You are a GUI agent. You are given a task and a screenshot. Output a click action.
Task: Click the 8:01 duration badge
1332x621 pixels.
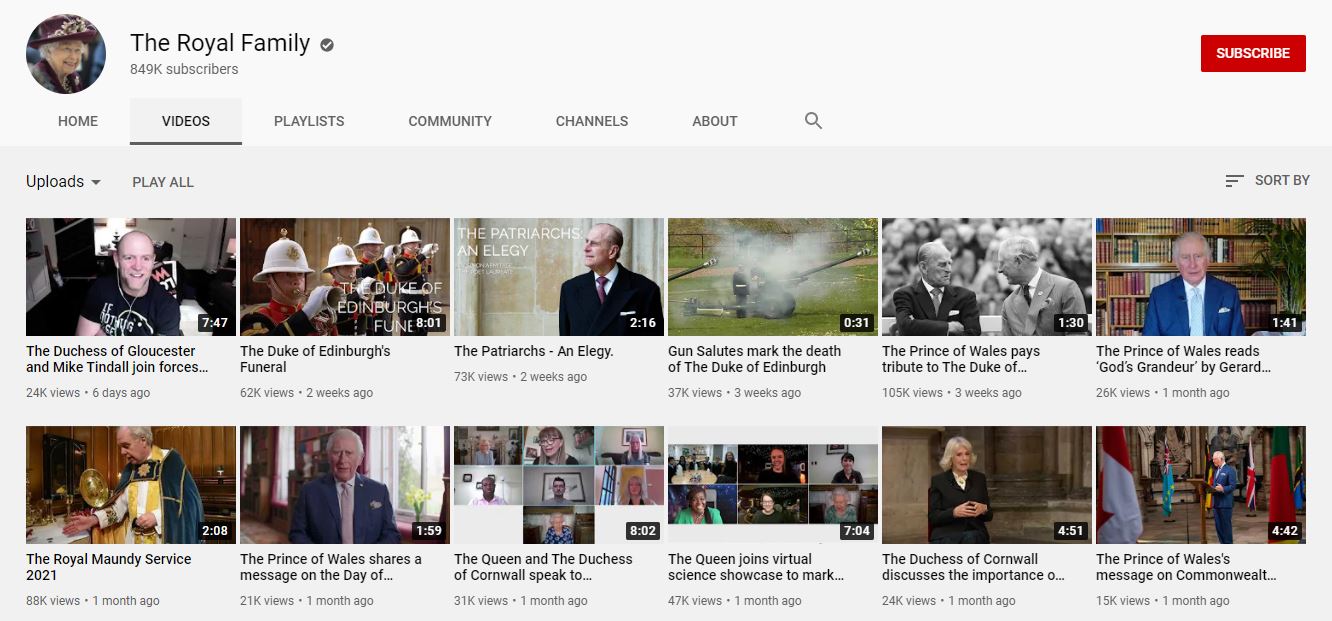pos(428,323)
